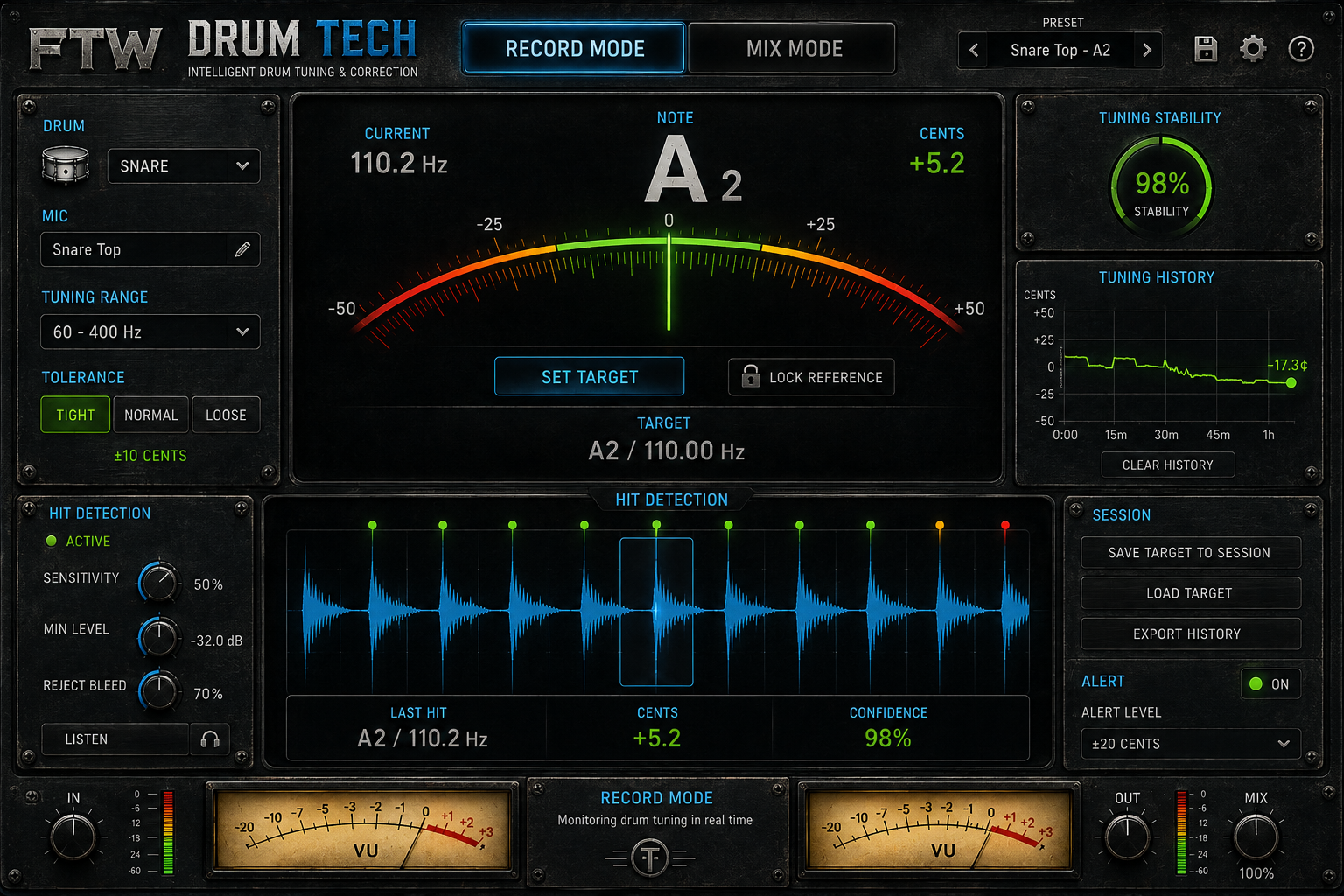
Task: Go to next preset with right arrow
Action: (x=1147, y=50)
